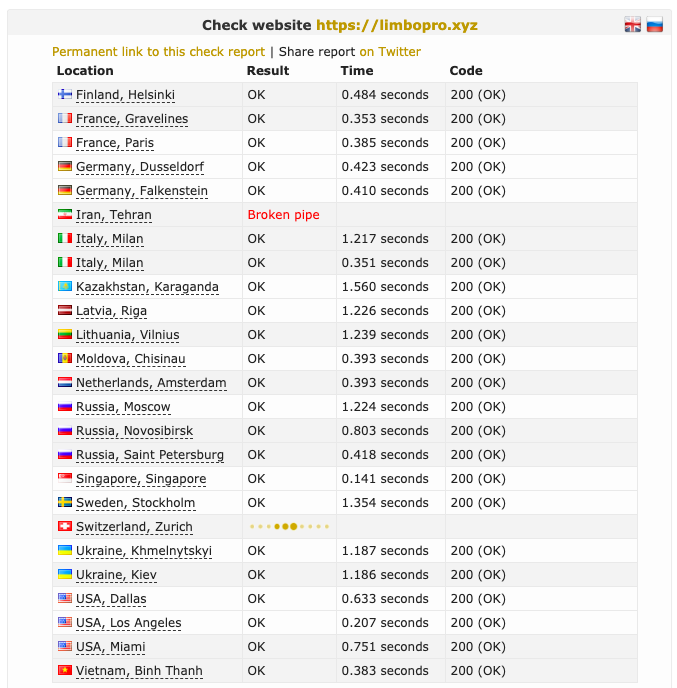This screenshot has height=688, width=677.
Task: Open the https://limbopro.xyz website link
Action: [397, 25]
